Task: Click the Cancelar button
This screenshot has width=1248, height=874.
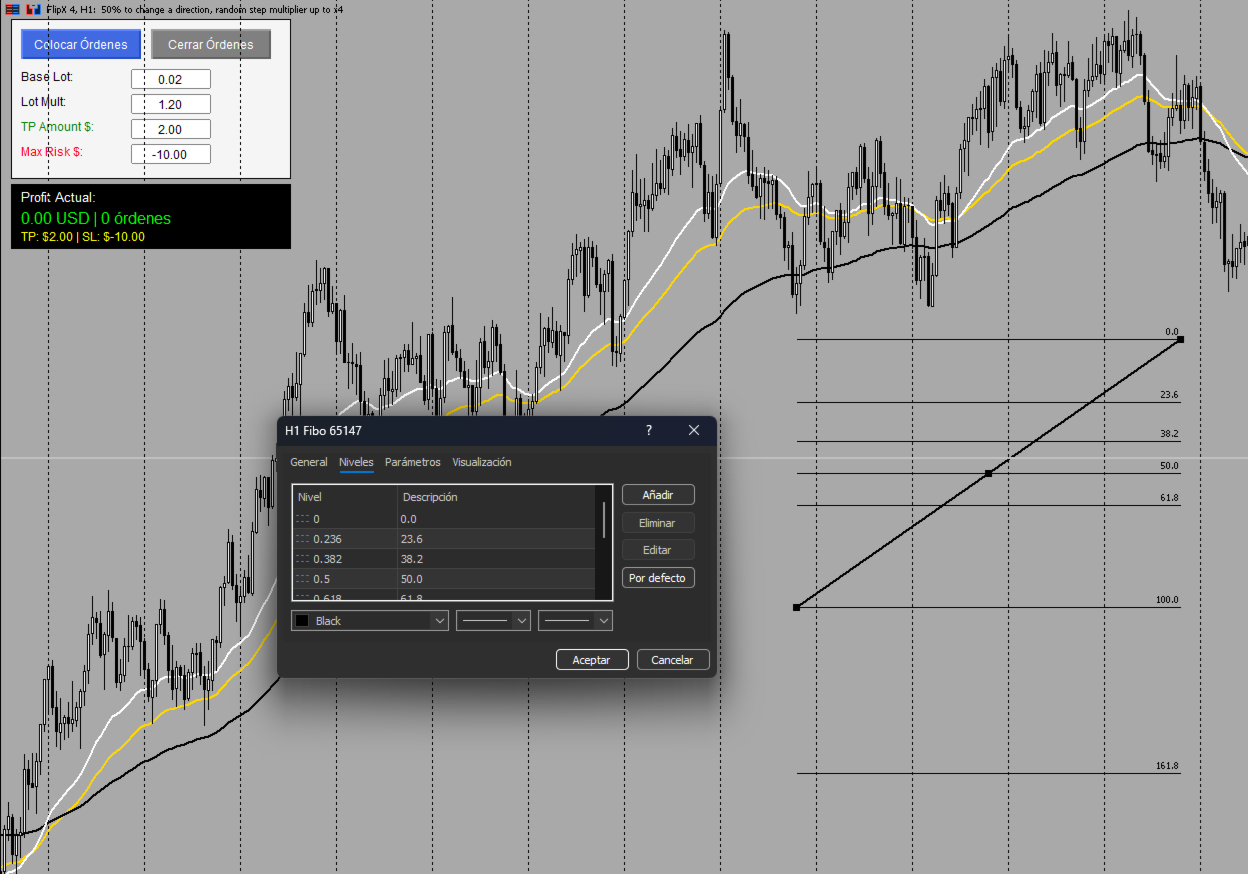Action: 672,660
